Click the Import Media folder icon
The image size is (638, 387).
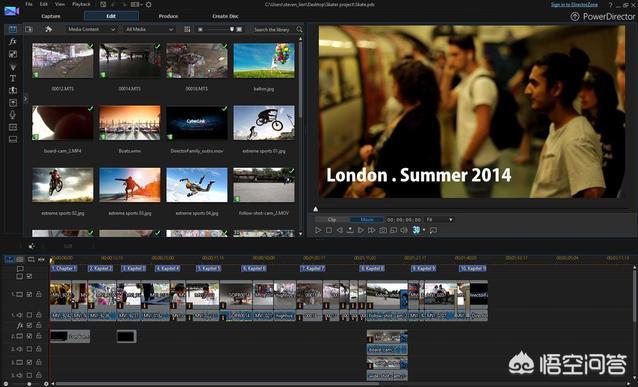click(x=28, y=29)
